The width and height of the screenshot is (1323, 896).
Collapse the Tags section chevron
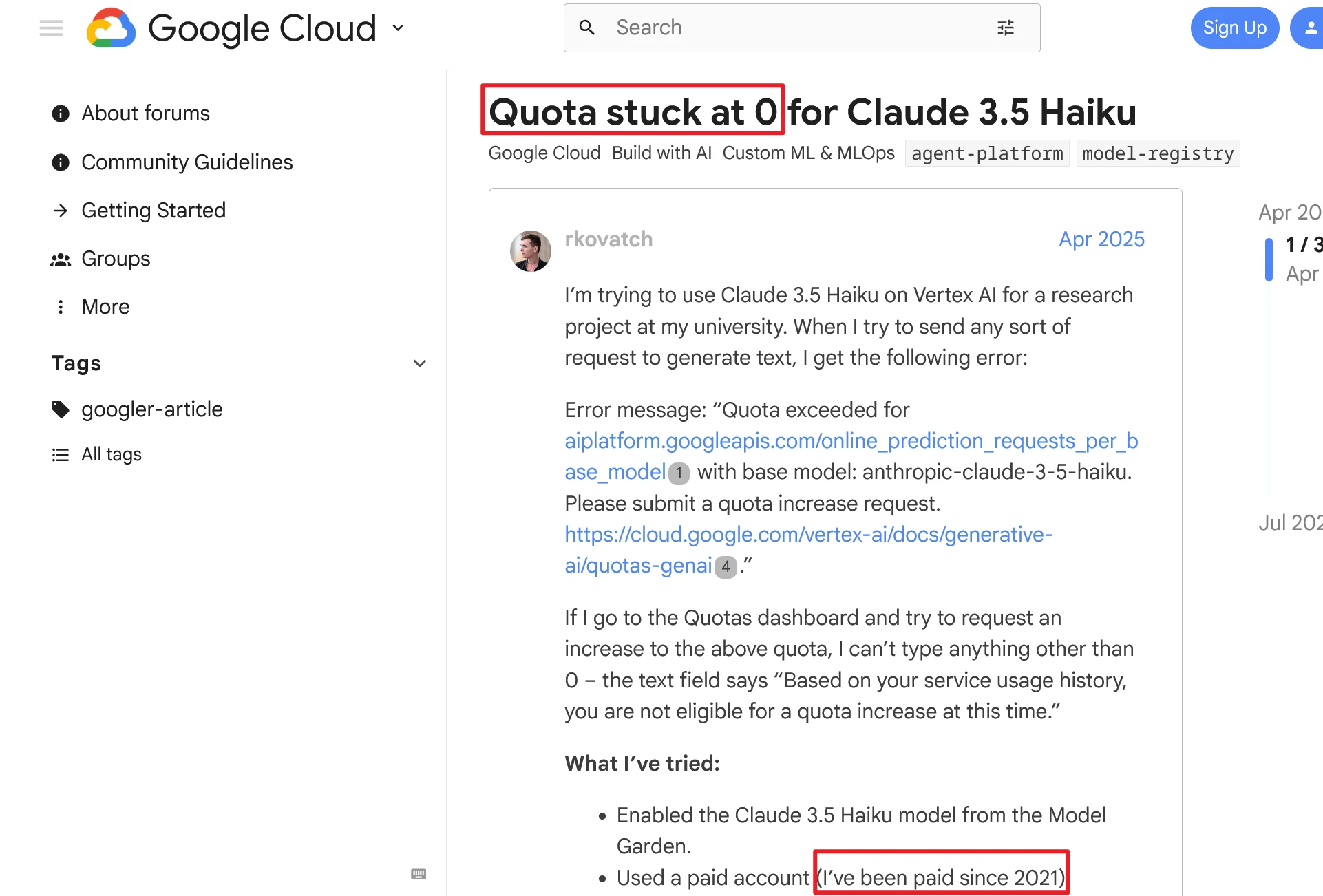point(420,363)
